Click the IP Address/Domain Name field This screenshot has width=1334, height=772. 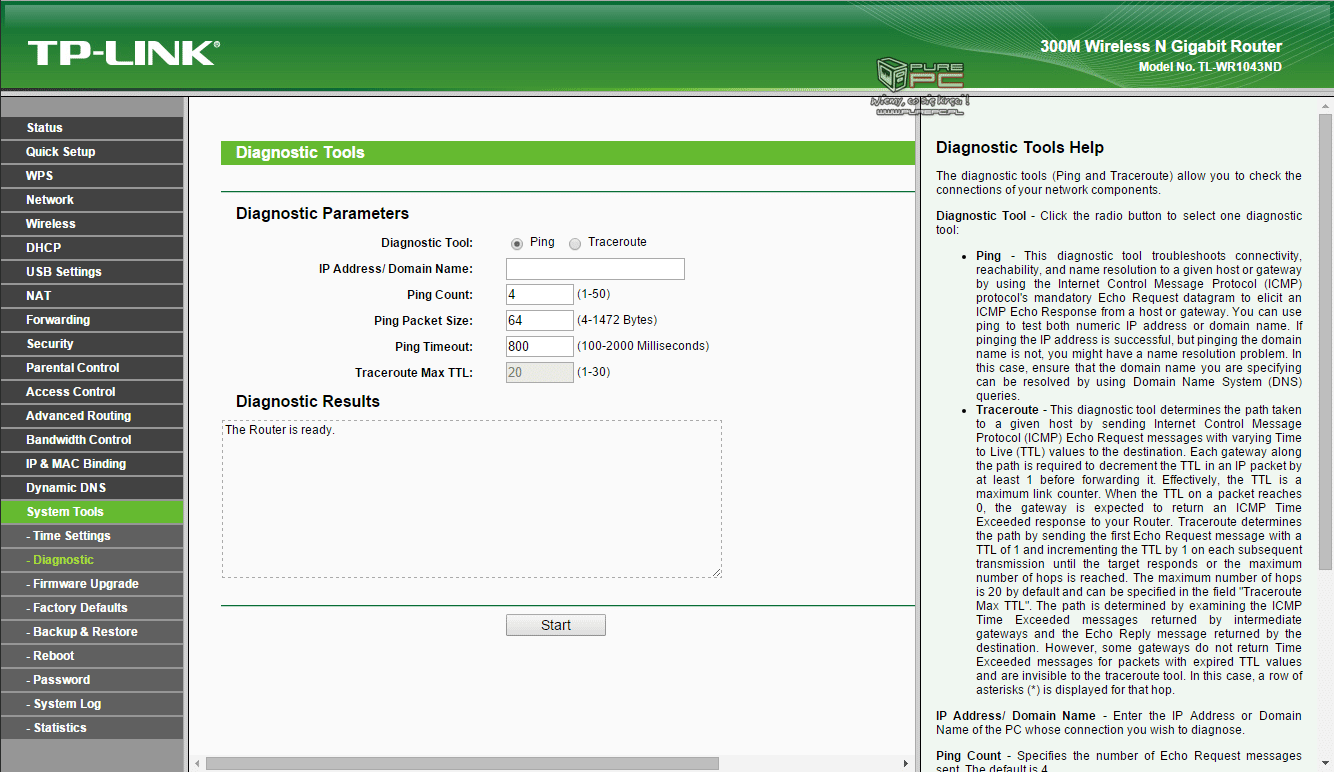click(595, 269)
